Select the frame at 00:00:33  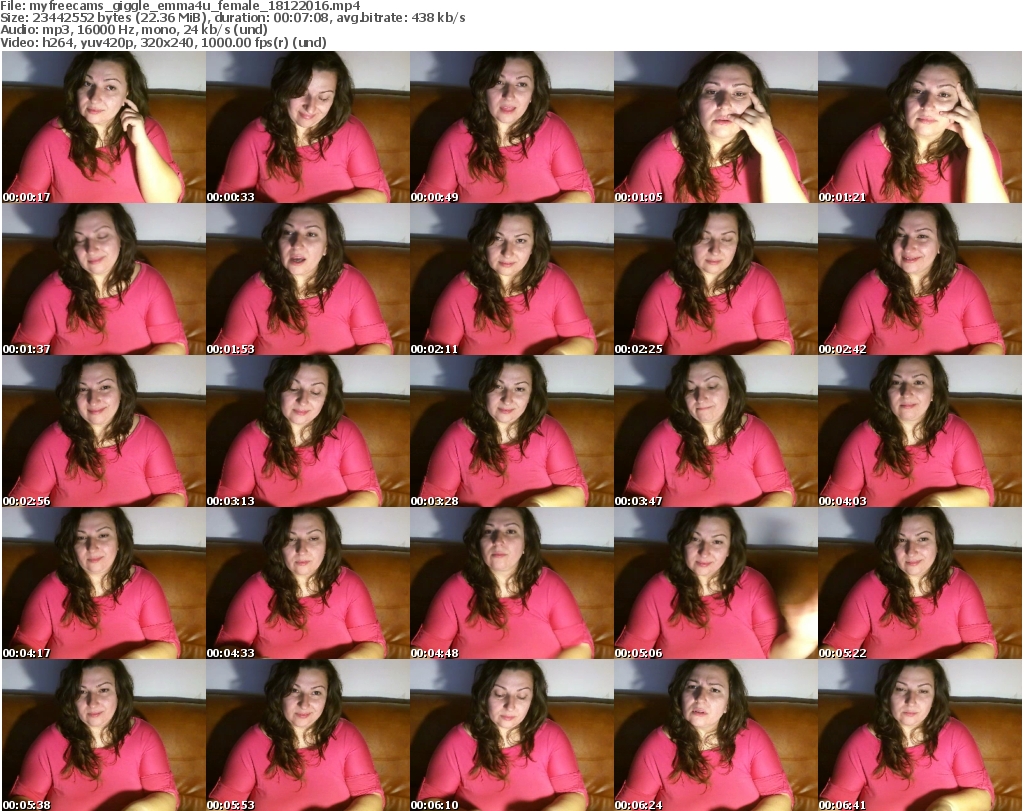tap(307, 127)
